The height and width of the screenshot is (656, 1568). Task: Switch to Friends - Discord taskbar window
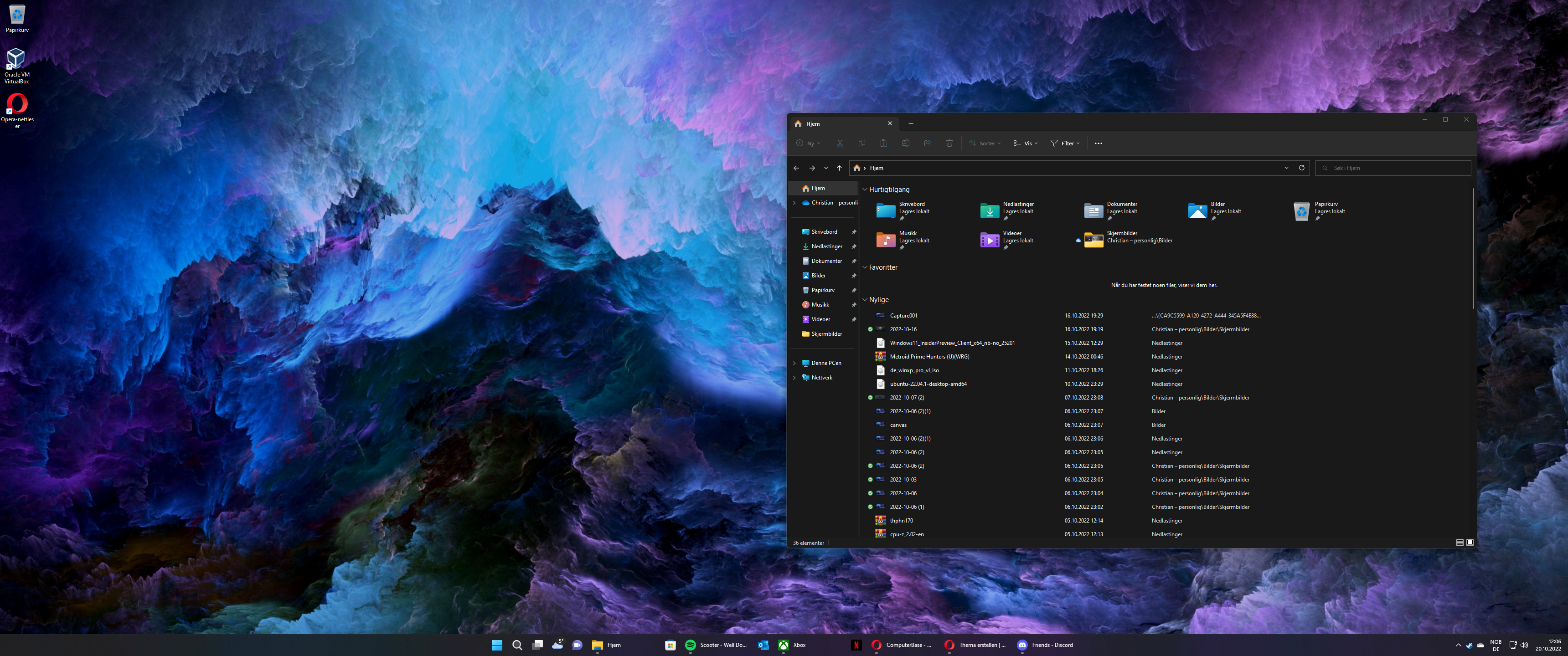[x=1046, y=645]
